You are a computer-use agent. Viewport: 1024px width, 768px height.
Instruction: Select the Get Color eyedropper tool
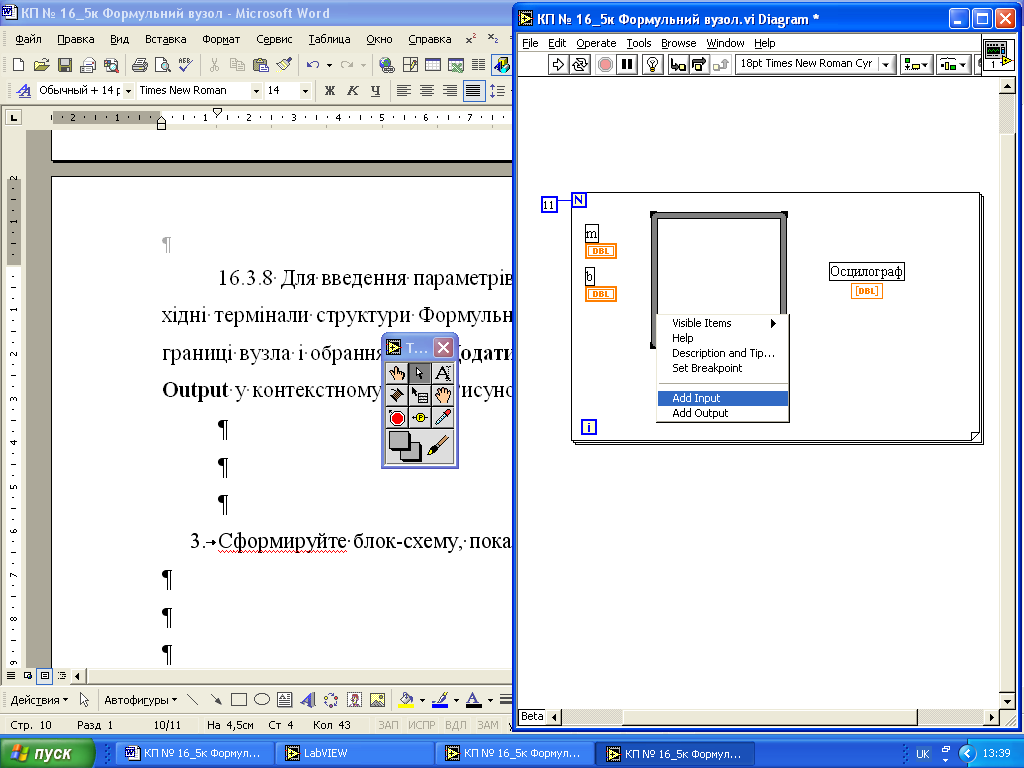tap(443, 417)
